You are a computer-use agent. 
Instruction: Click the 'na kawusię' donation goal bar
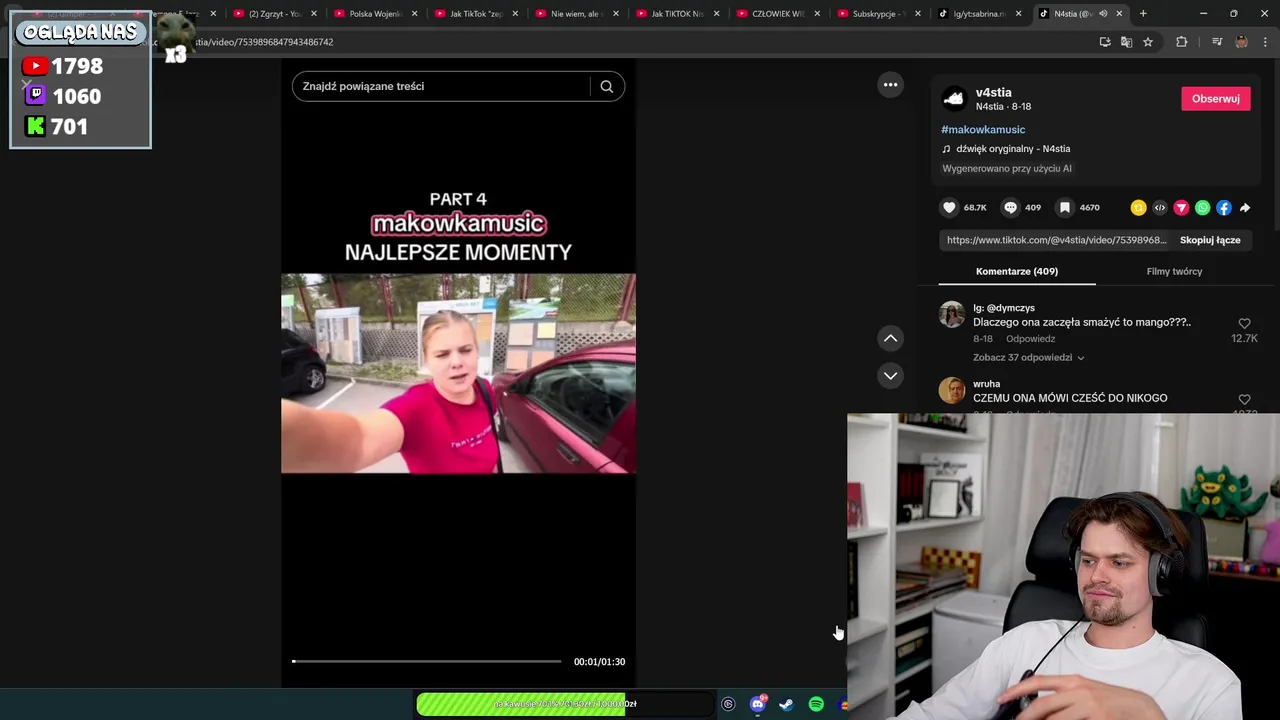point(565,704)
